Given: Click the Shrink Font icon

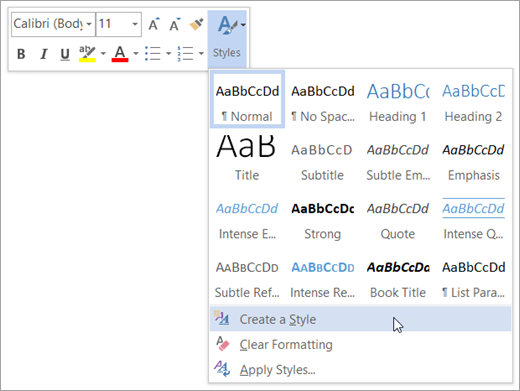Looking at the screenshot, I should coord(175,24).
